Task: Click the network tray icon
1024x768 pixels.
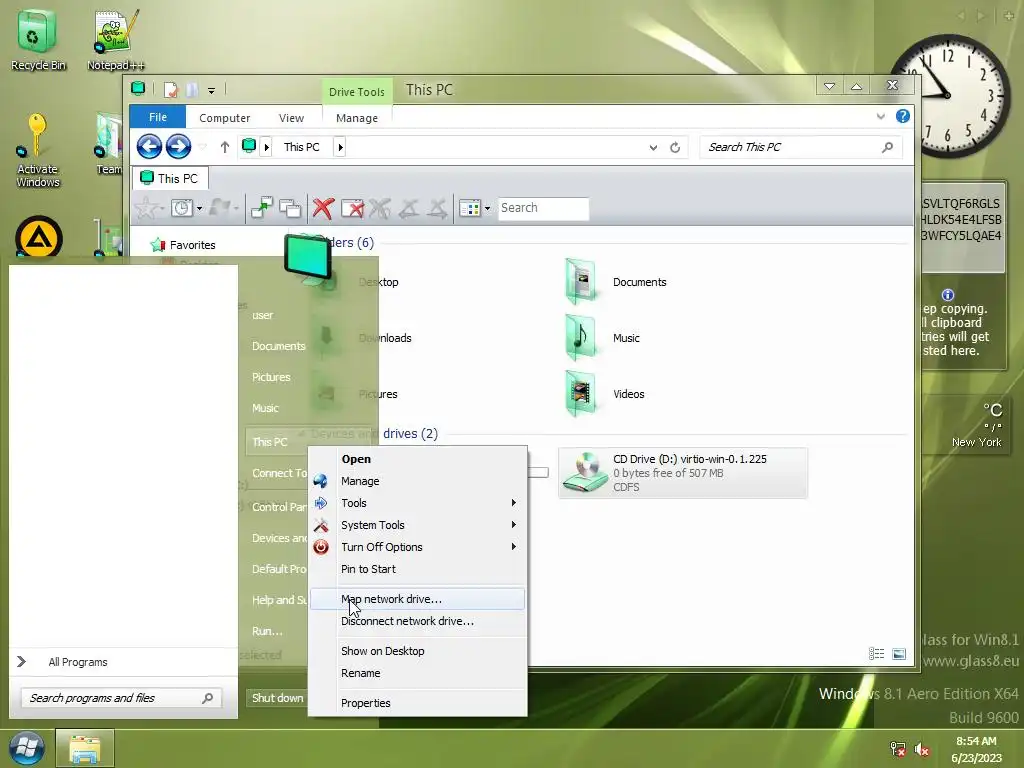Action: tap(898, 750)
